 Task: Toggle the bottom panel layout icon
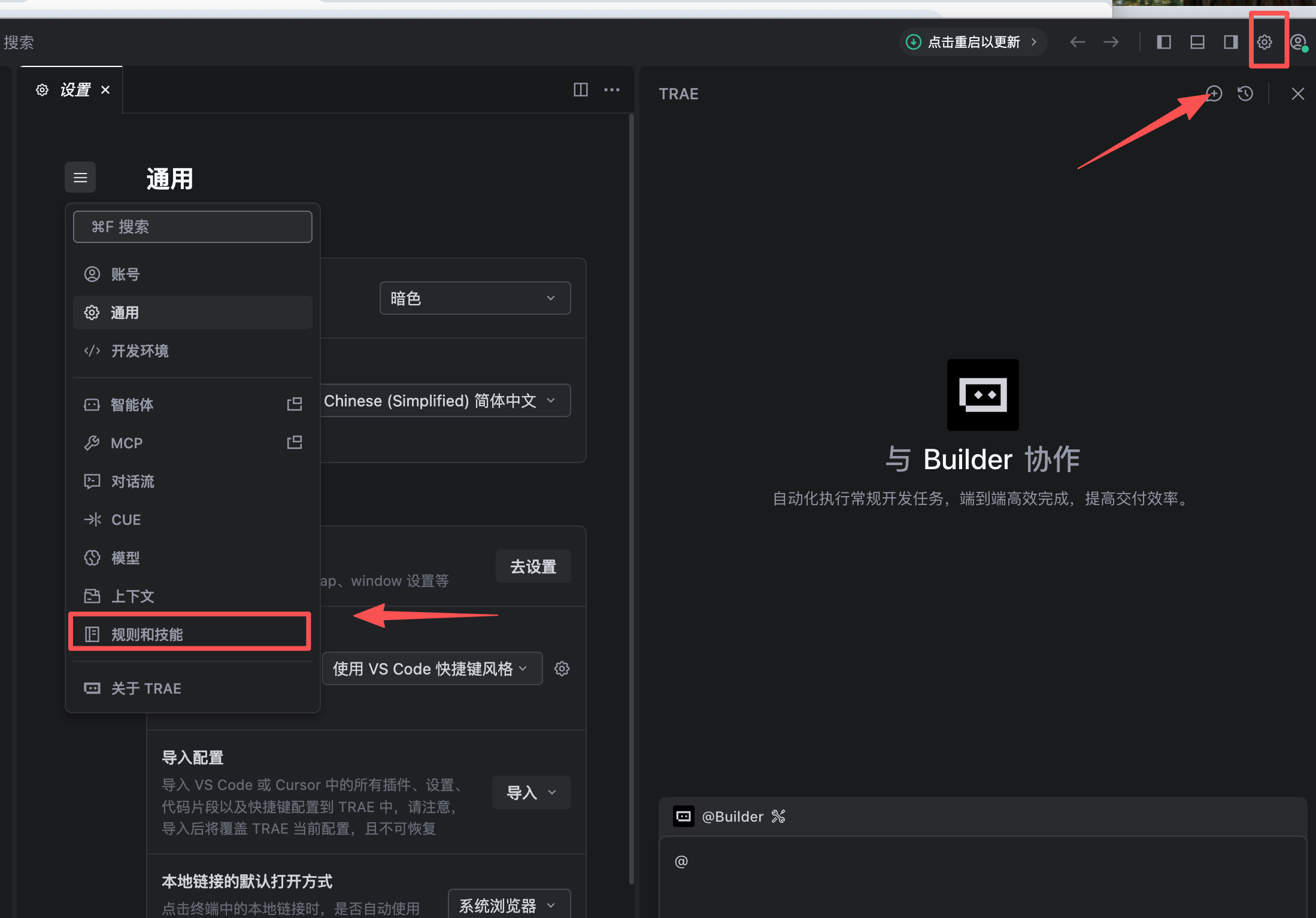point(1197,42)
